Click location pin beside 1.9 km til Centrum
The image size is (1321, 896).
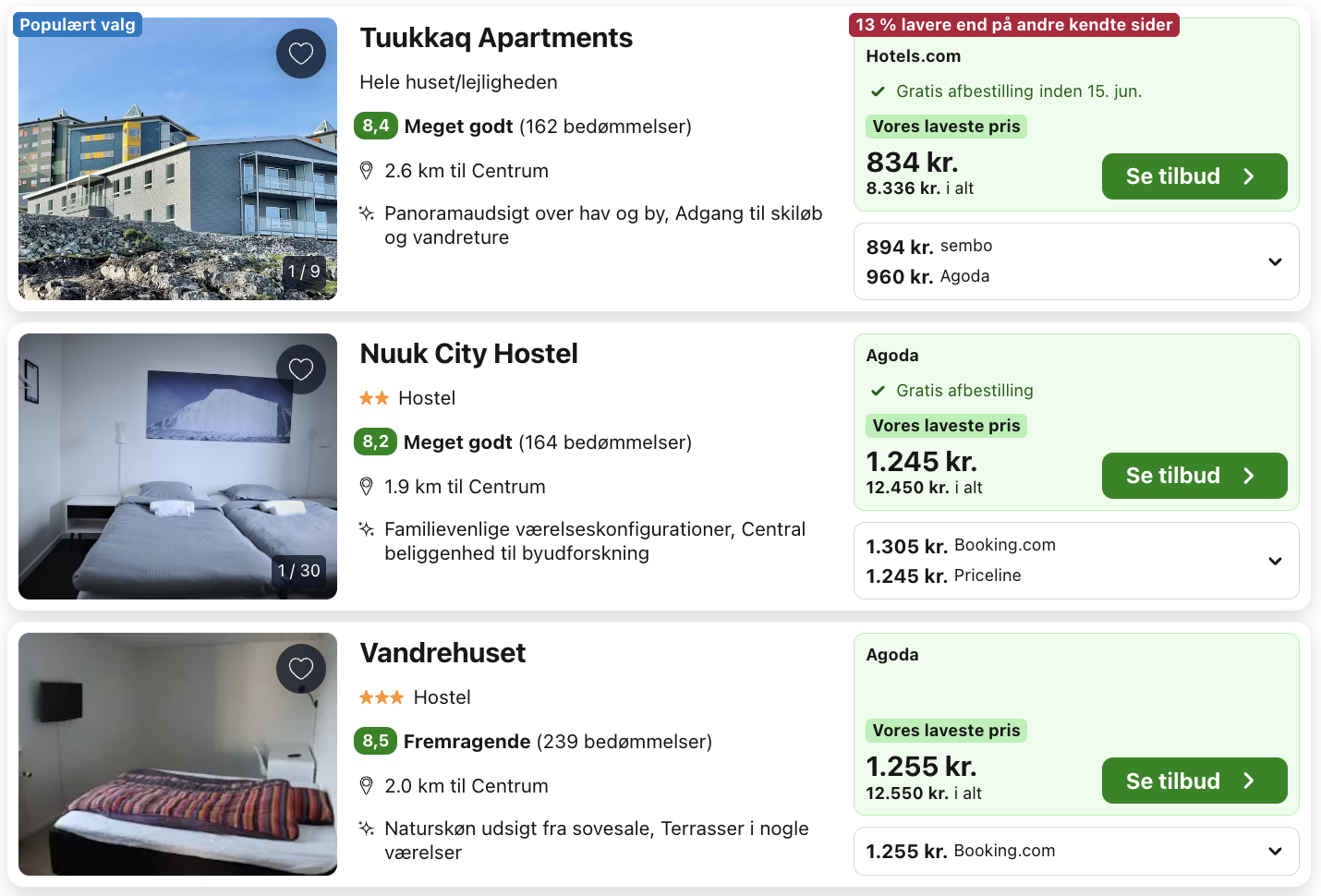367,487
